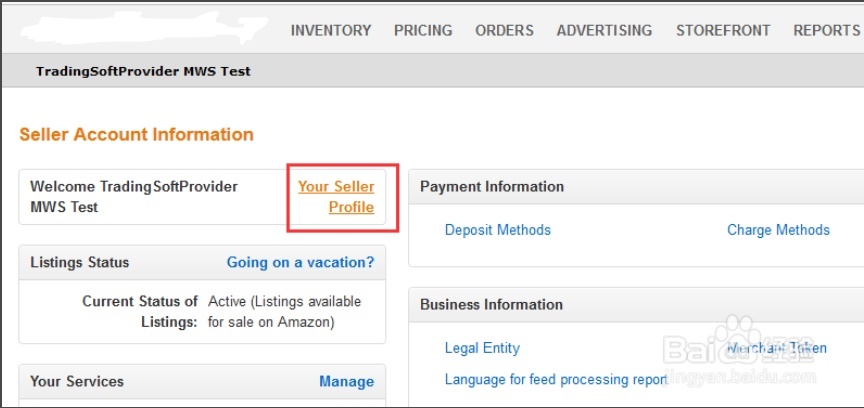Image resolution: width=864 pixels, height=408 pixels.
Task: Click the TradingSoftProvider MWS Test account bar
Action: coord(143,71)
